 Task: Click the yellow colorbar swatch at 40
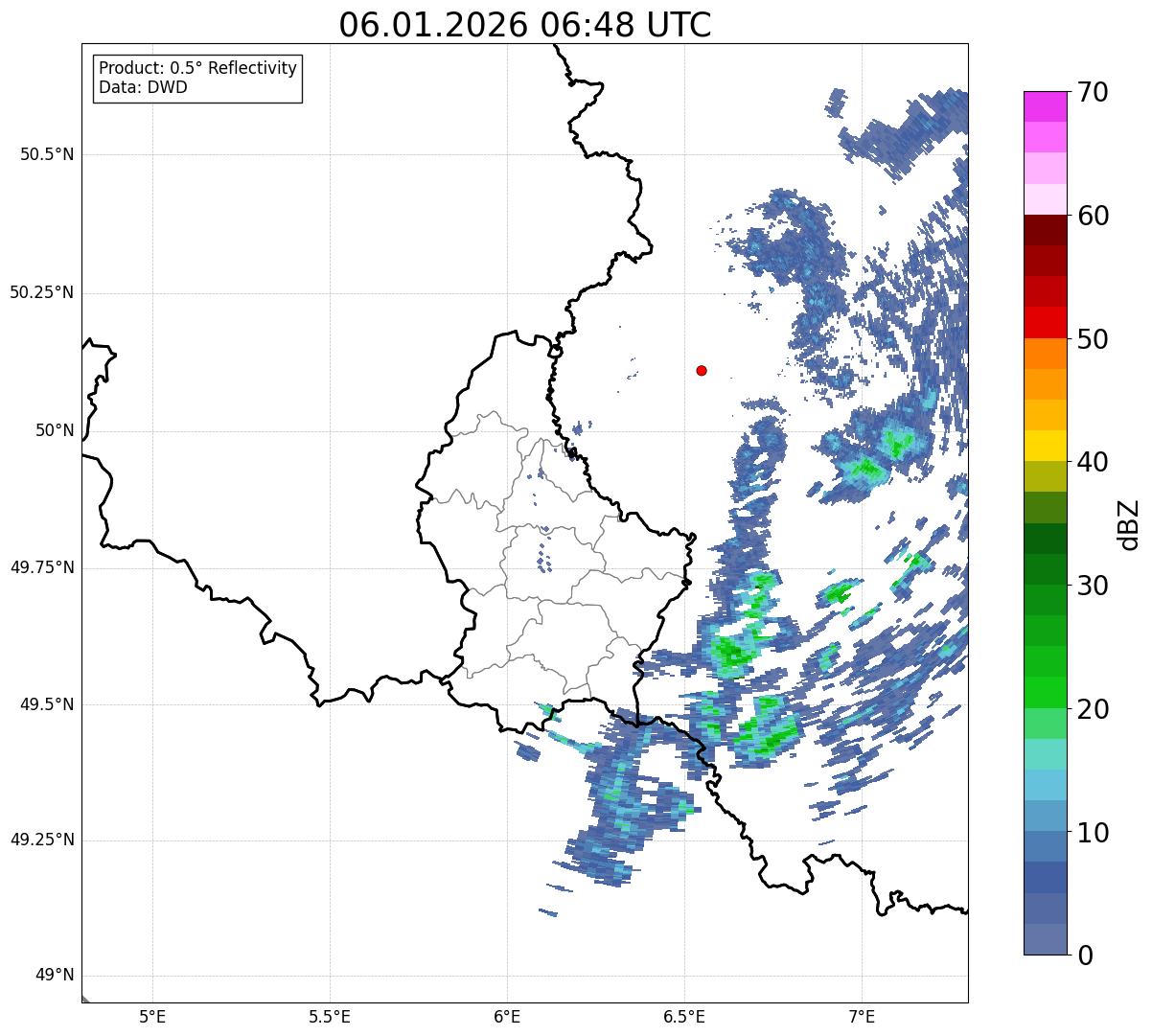point(1046,446)
